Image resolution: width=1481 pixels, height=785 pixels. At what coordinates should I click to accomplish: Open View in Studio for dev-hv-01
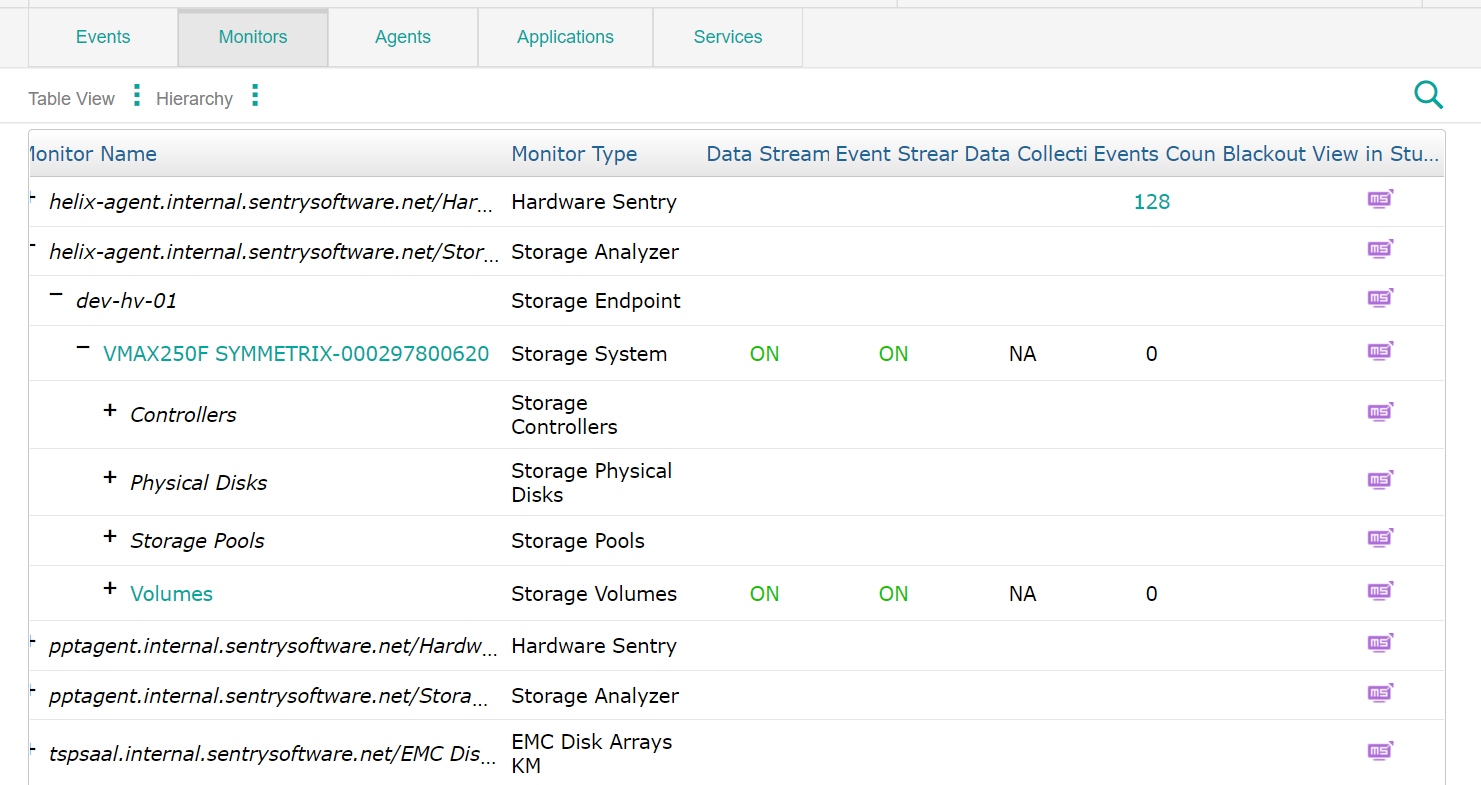1380,297
